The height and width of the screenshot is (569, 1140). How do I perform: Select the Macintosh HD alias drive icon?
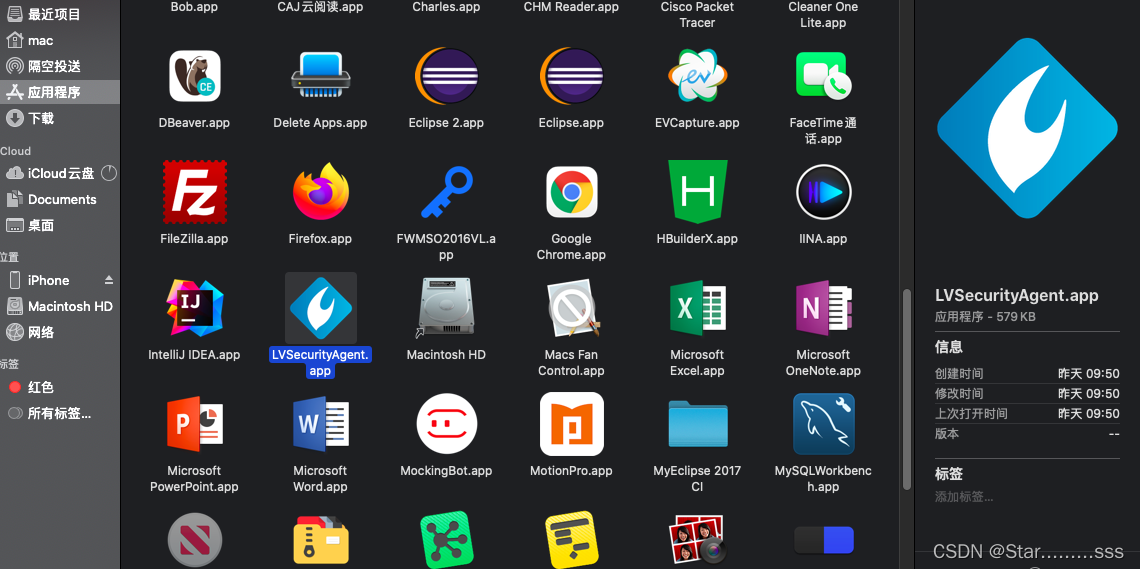pyautogui.click(x=446, y=308)
